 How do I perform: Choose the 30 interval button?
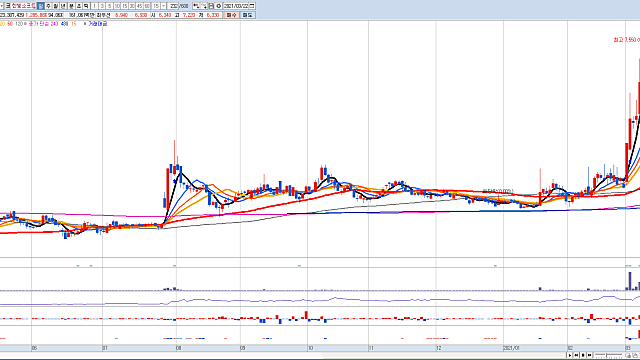tap(132, 6)
